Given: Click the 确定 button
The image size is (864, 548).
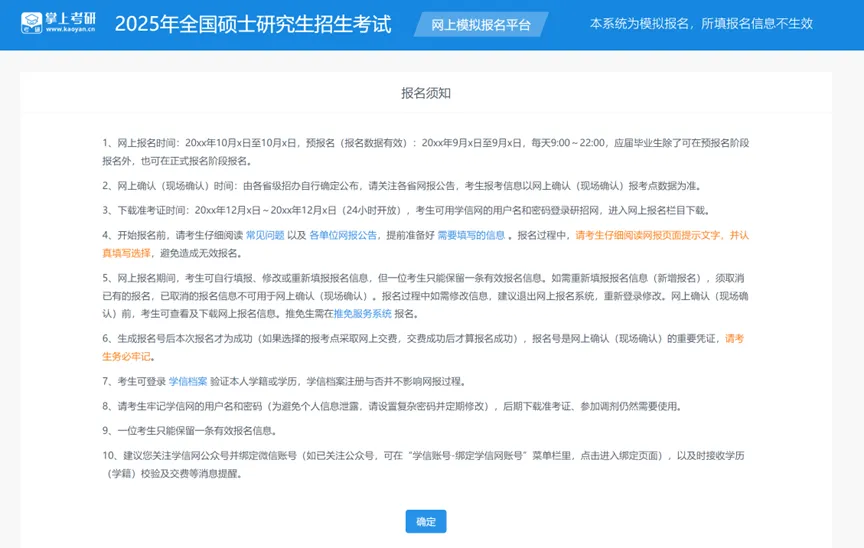Looking at the screenshot, I should click(x=426, y=522).
